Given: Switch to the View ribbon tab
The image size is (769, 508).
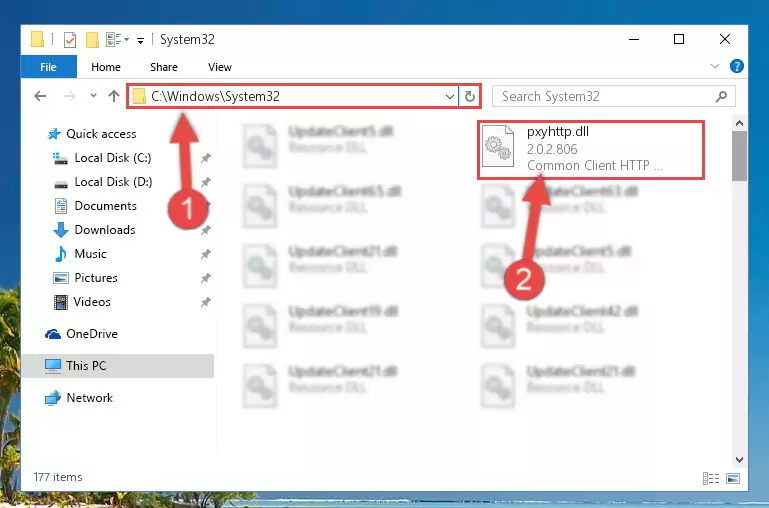Looking at the screenshot, I should click(x=220, y=67).
